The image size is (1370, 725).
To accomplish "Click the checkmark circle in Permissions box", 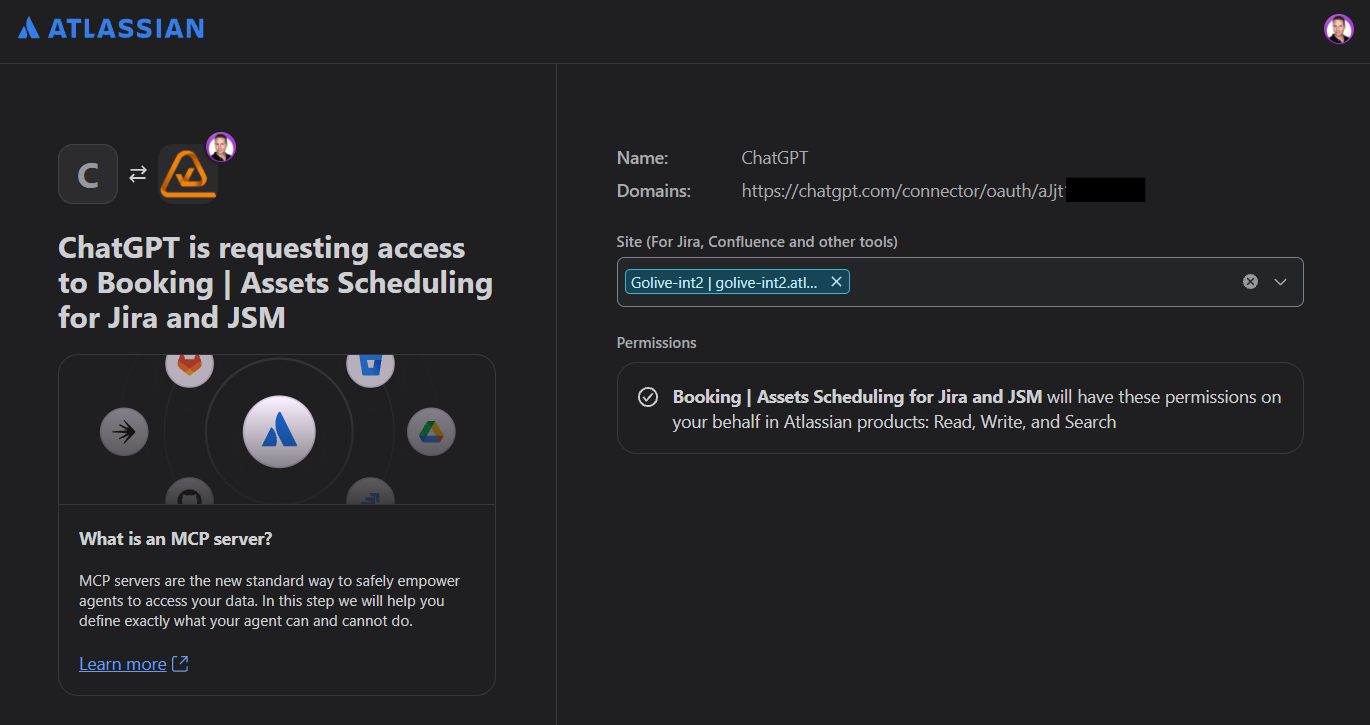I will click(648, 397).
